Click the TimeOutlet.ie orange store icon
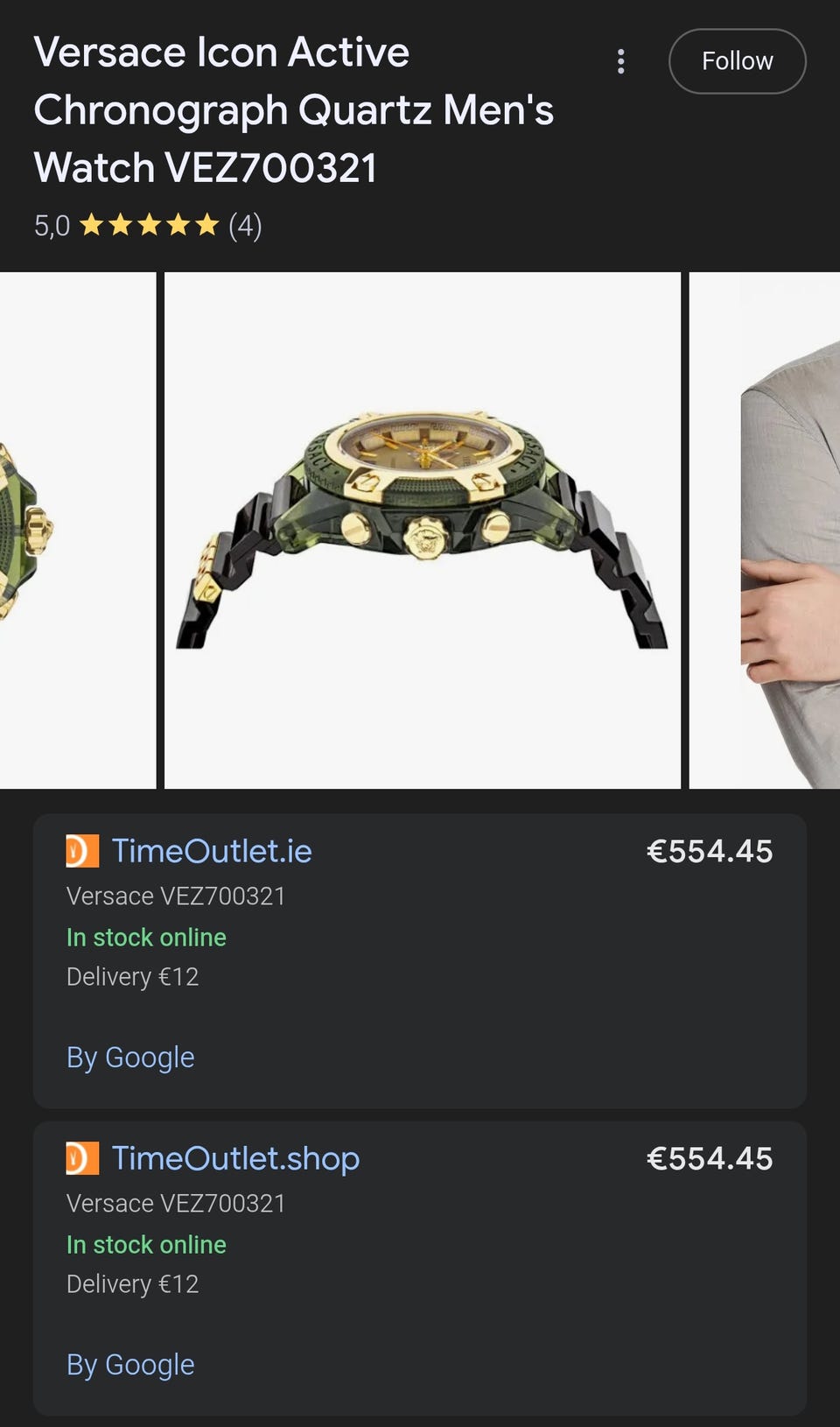The height and width of the screenshot is (1427, 840). click(x=82, y=851)
